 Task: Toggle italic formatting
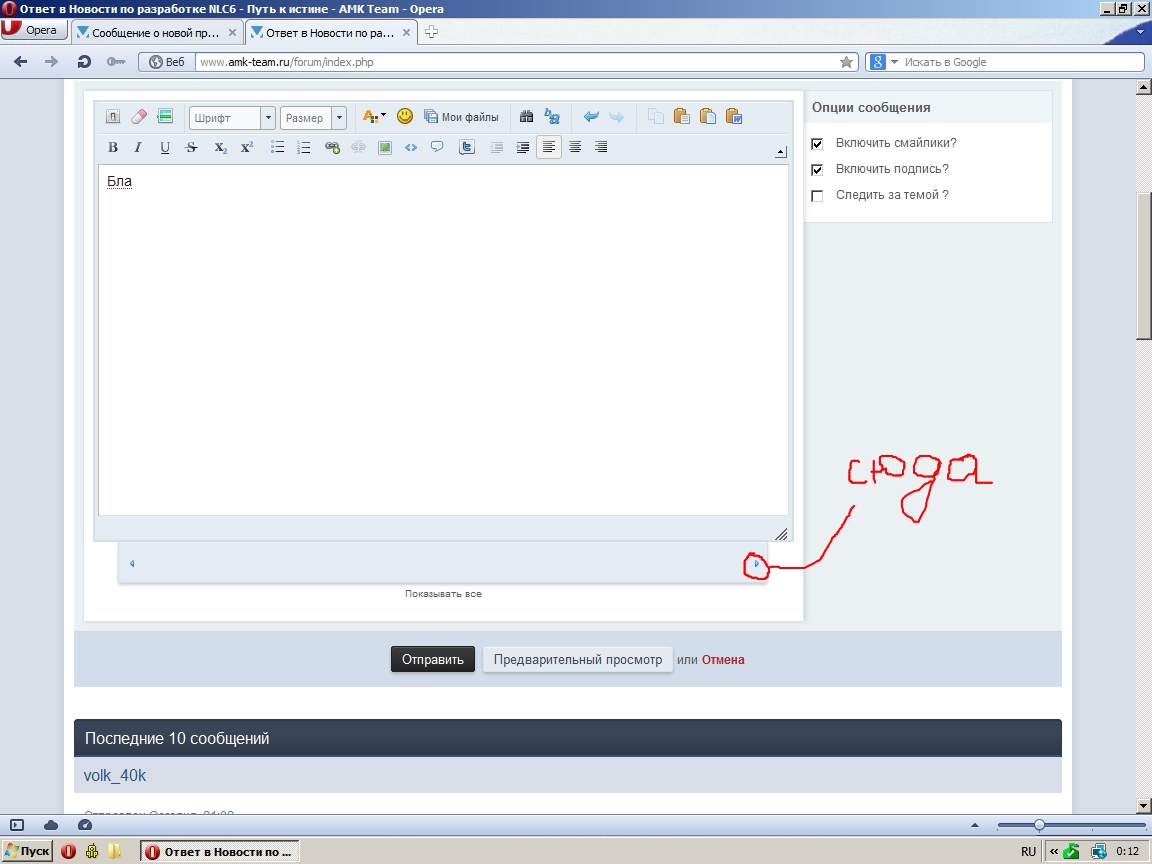[138, 147]
